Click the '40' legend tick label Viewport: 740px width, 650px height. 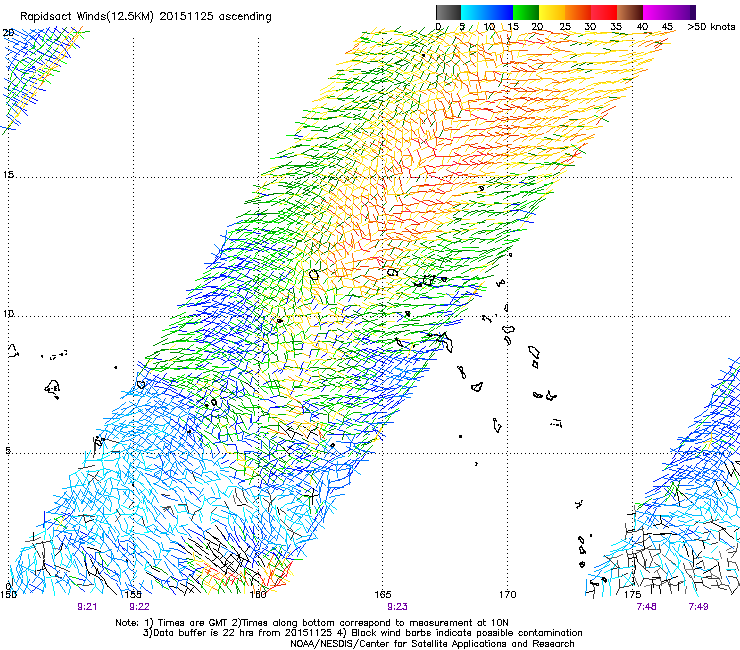[x=642, y=27]
